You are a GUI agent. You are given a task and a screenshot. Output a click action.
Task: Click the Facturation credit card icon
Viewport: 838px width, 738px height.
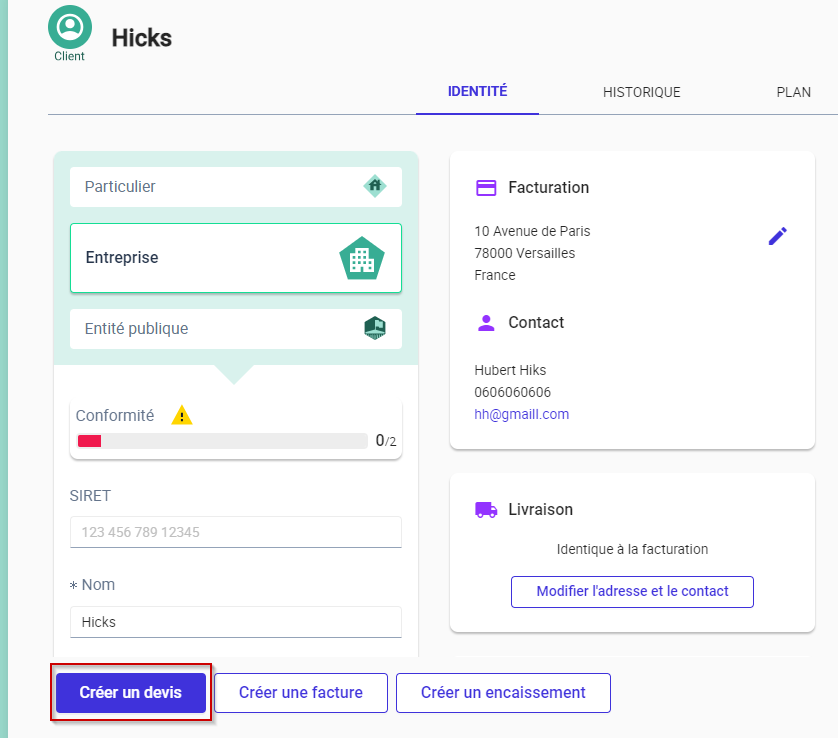point(486,187)
